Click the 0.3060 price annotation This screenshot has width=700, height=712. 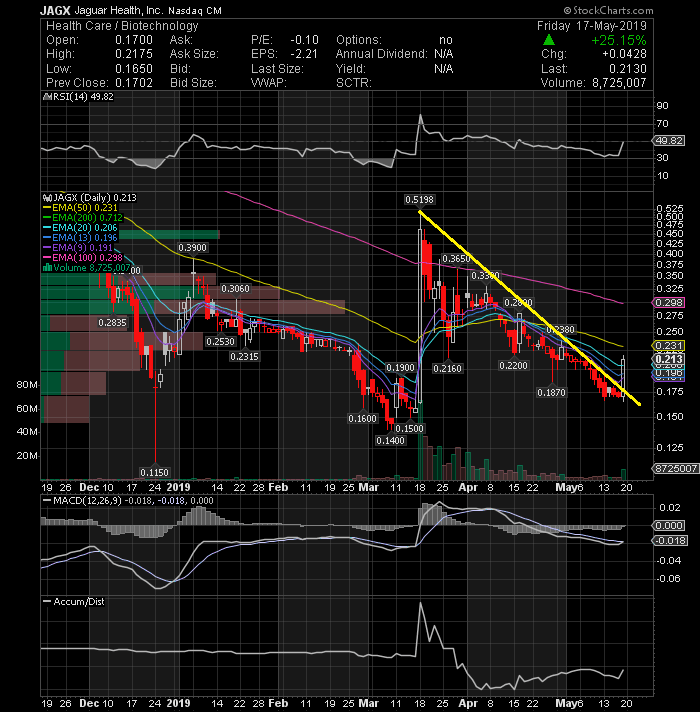(x=235, y=288)
